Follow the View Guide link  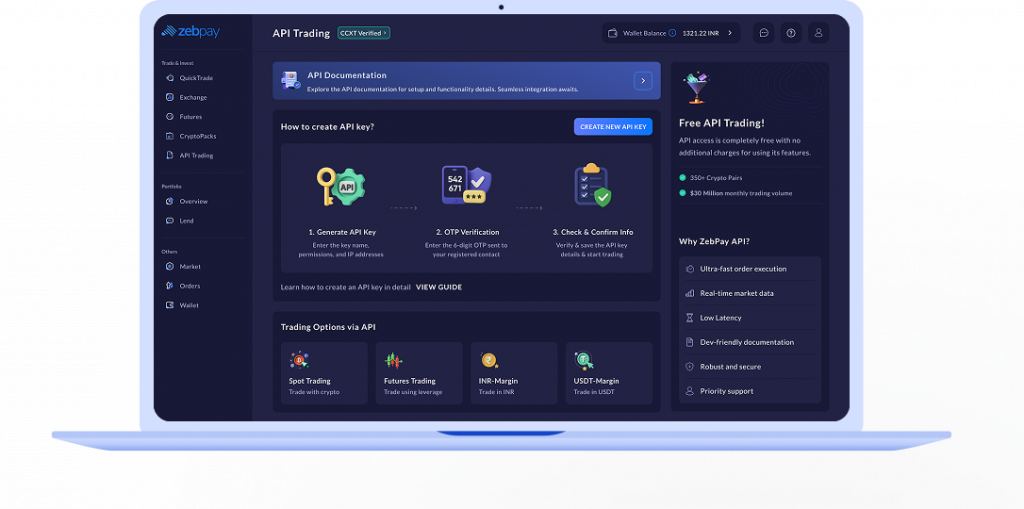(x=439, y=287)
